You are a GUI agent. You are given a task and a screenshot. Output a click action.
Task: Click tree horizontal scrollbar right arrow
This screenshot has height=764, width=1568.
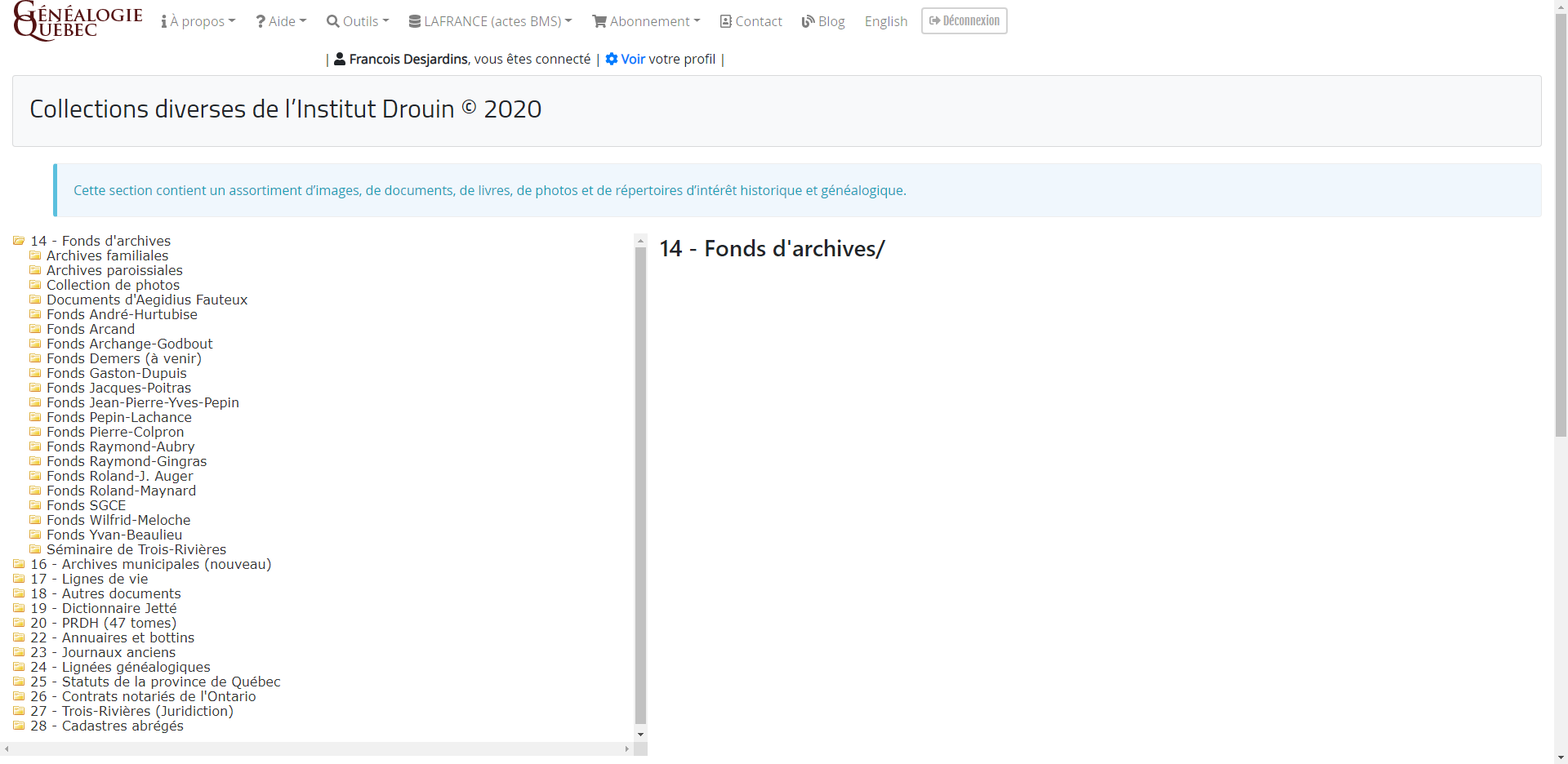point(627,748)
